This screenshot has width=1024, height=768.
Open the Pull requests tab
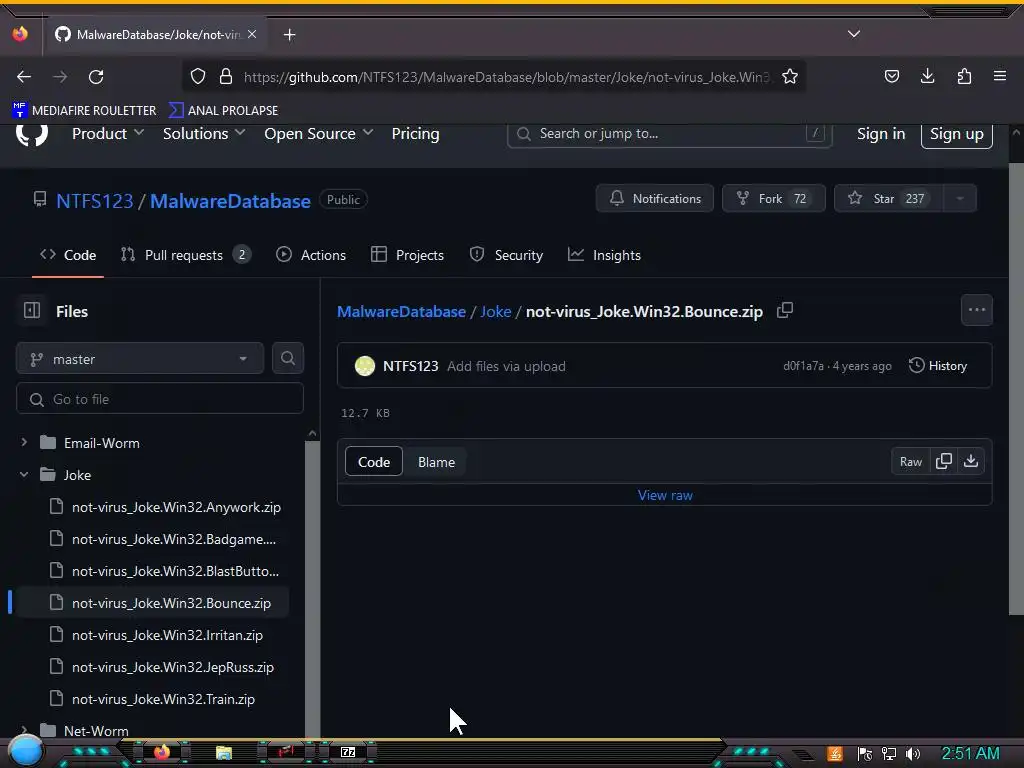tap(185, 255)
